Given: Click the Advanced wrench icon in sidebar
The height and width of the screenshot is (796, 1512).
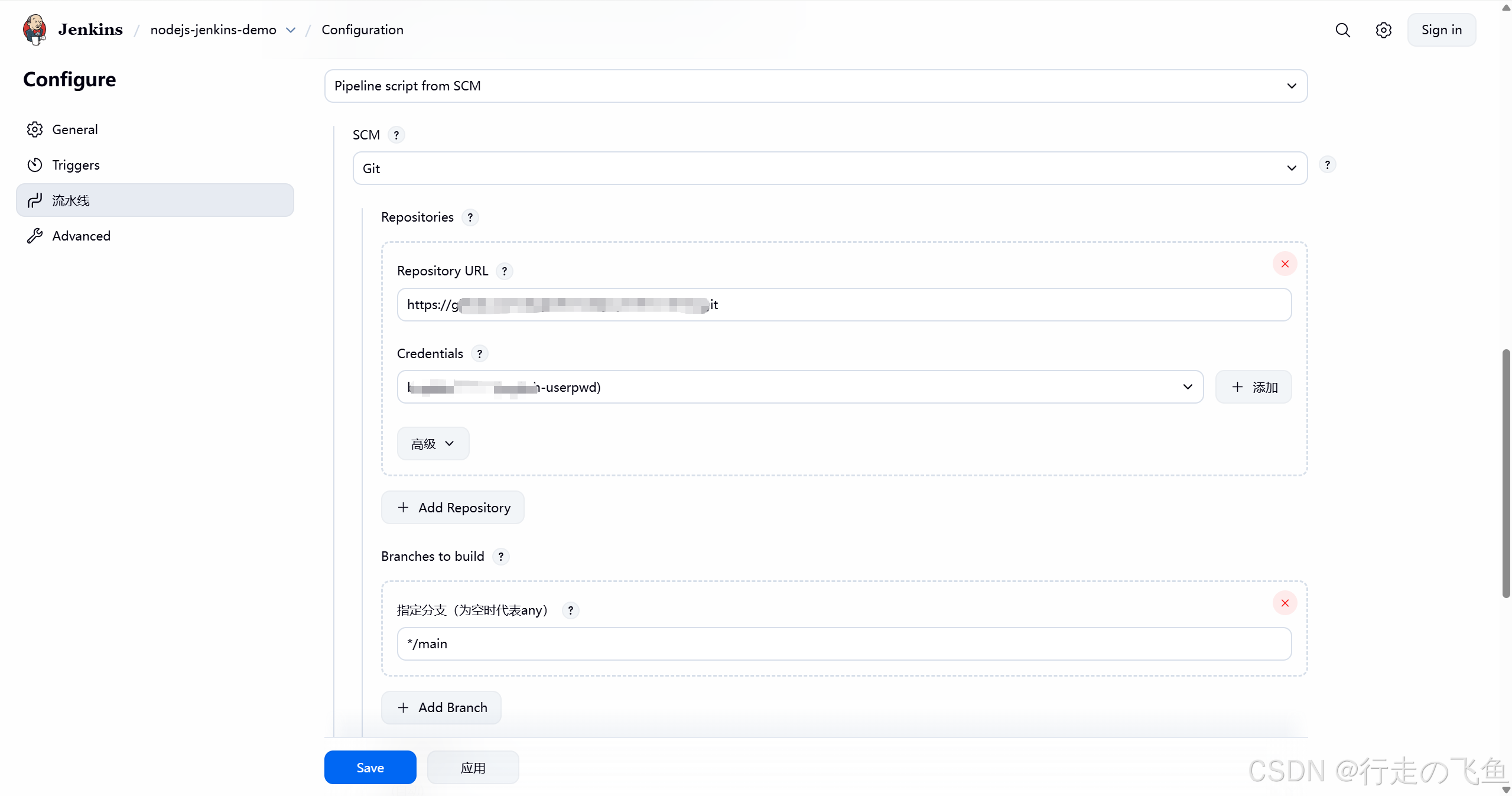Looking at the screenshot, I should coord(35,236).
